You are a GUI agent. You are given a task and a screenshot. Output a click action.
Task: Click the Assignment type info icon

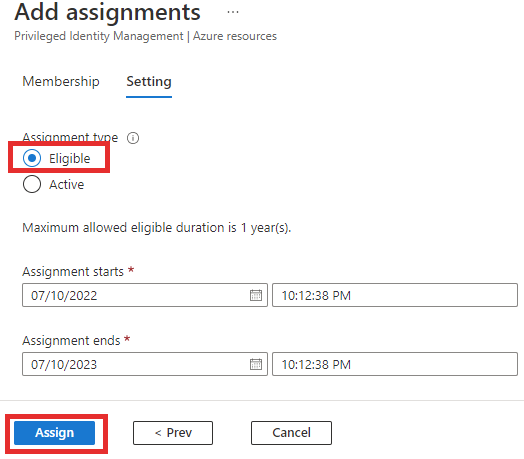coord(133,138)
